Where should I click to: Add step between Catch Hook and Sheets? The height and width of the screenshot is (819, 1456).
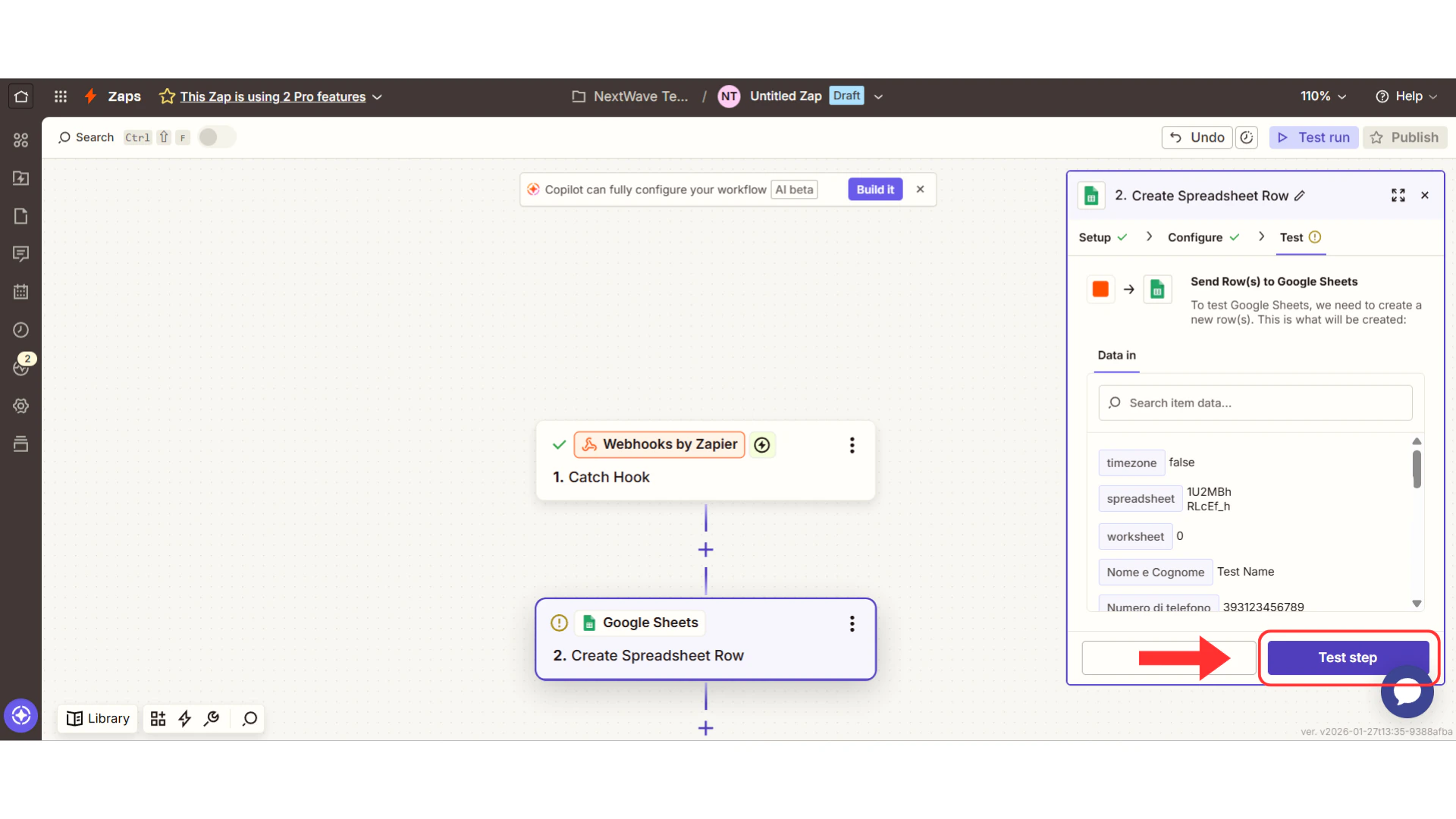tap(705, 550)
